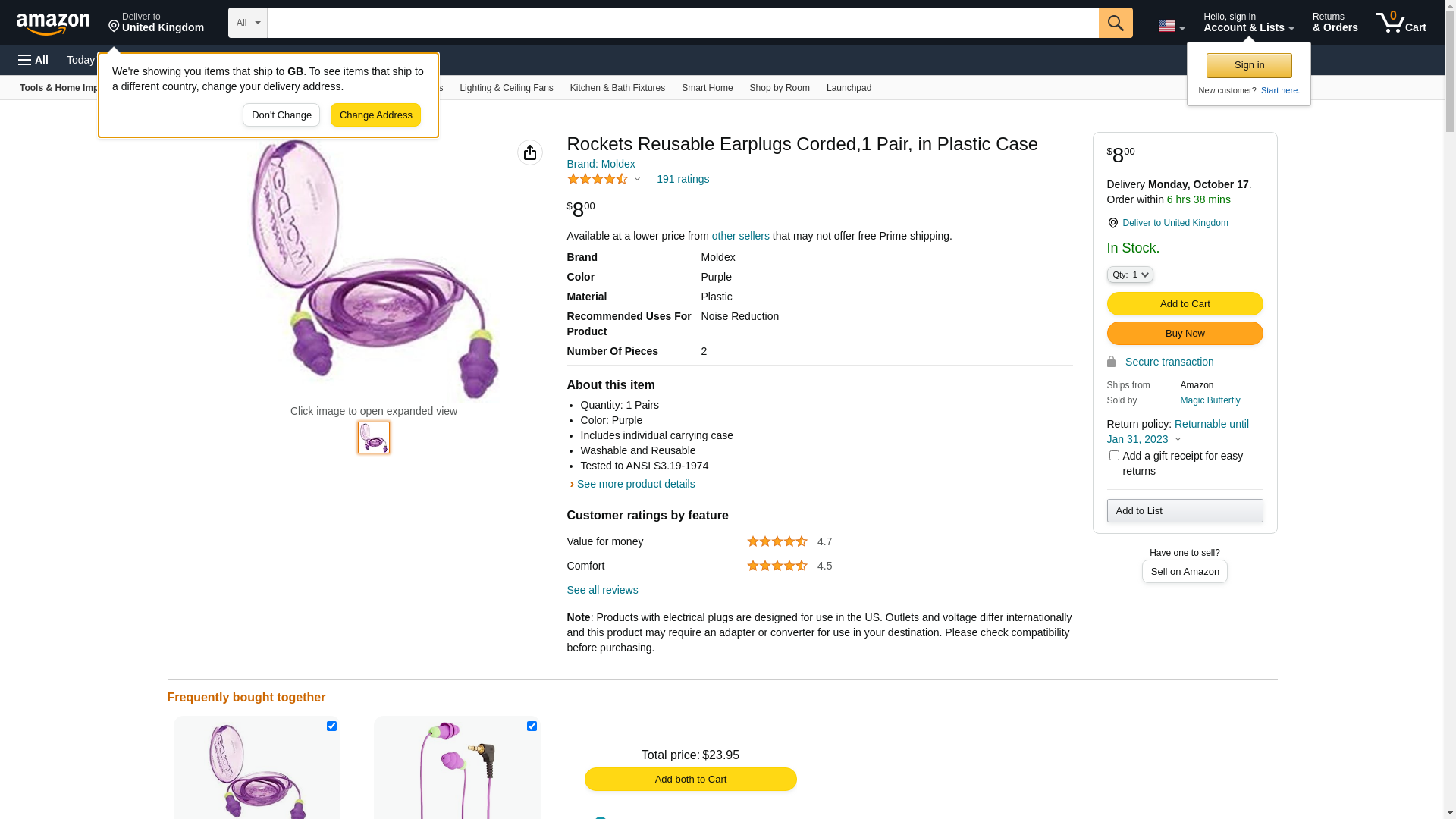The image size is (1456, 819).
Task: Open the search category All dropdown
Action: pyautogui.click(x=248, y=23)
